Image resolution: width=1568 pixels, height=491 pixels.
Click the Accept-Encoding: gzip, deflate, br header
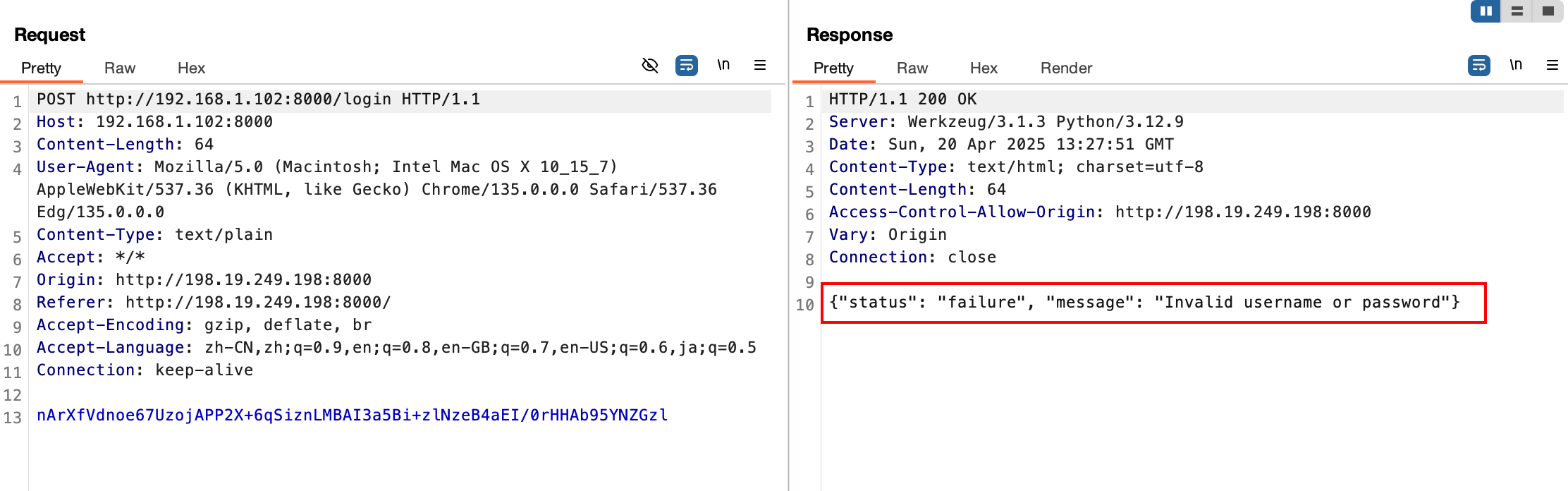click(x=204, y=325)
